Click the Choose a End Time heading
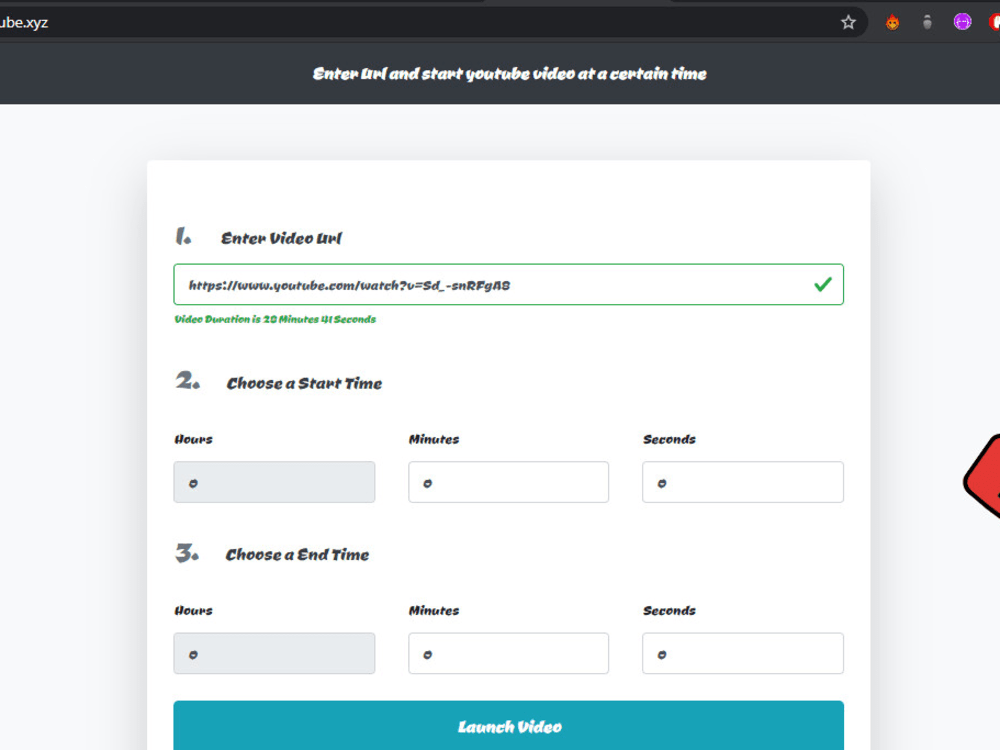The width and height of the screenshot is (1000, 750). click(x=296, y=554)
